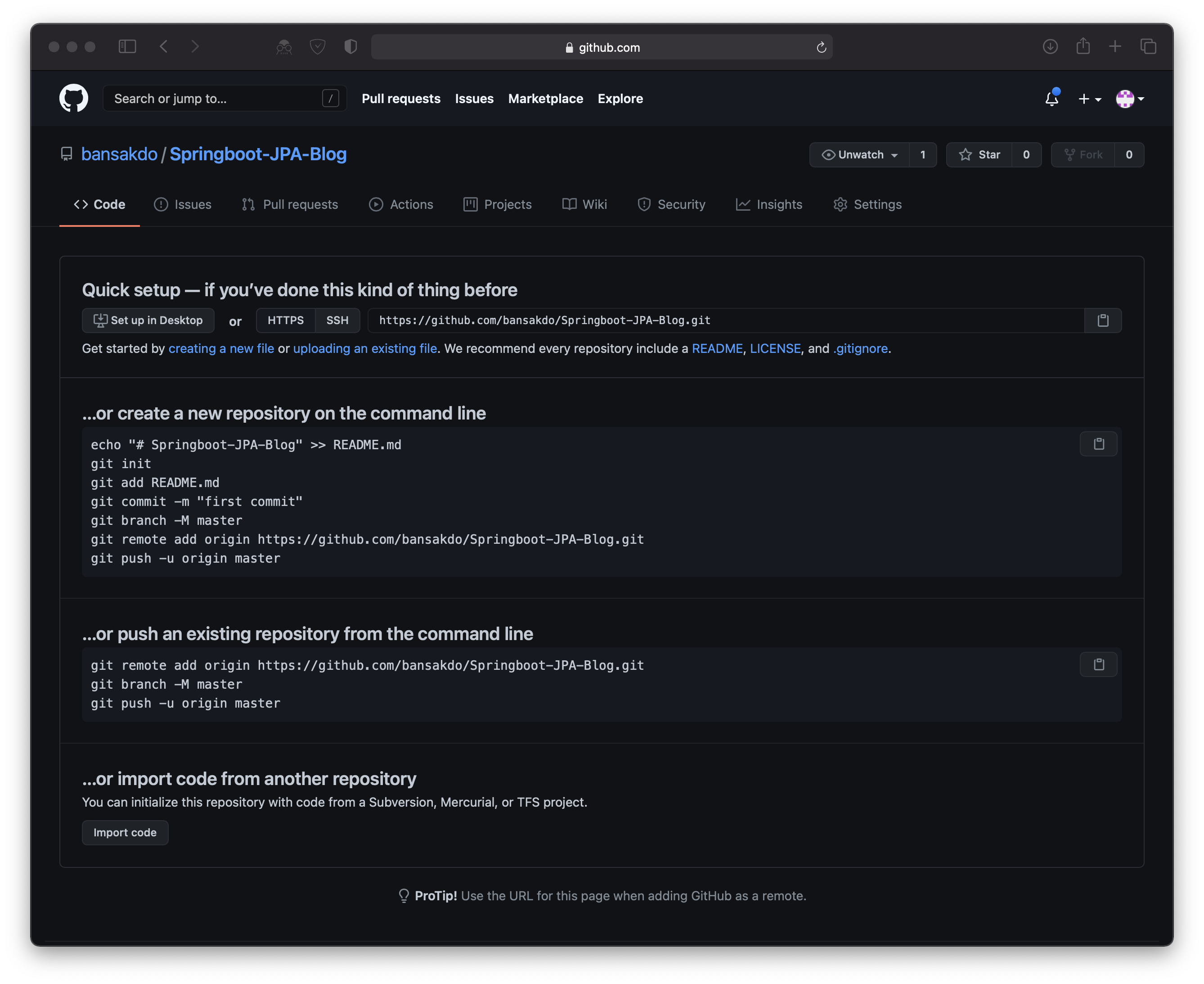Viewport: 1204px width, 984px height.
Task: Open the .gitignore link
Action: 860,348
